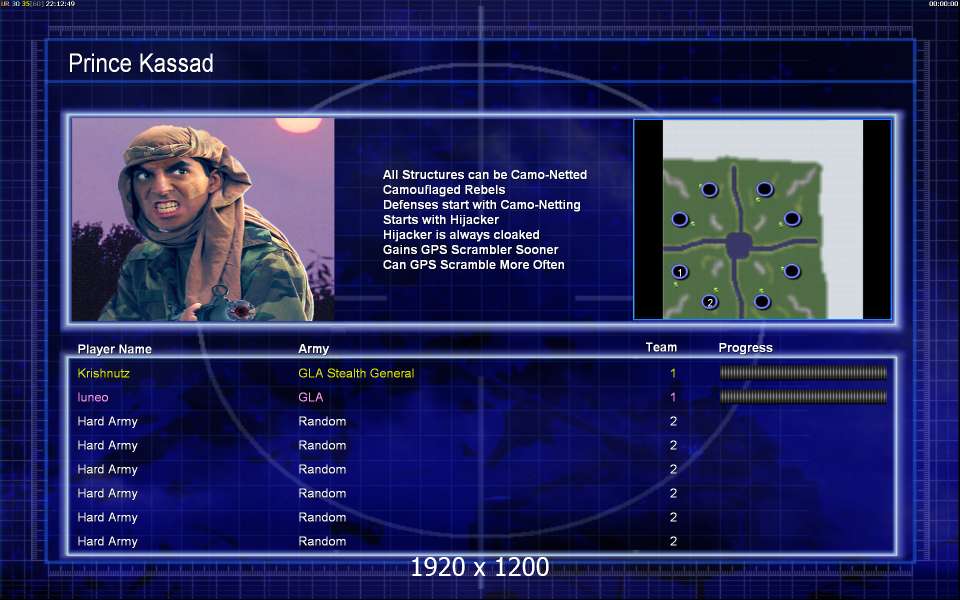Select the map preview thumbnail
The image size is (960, 600).
762,219
